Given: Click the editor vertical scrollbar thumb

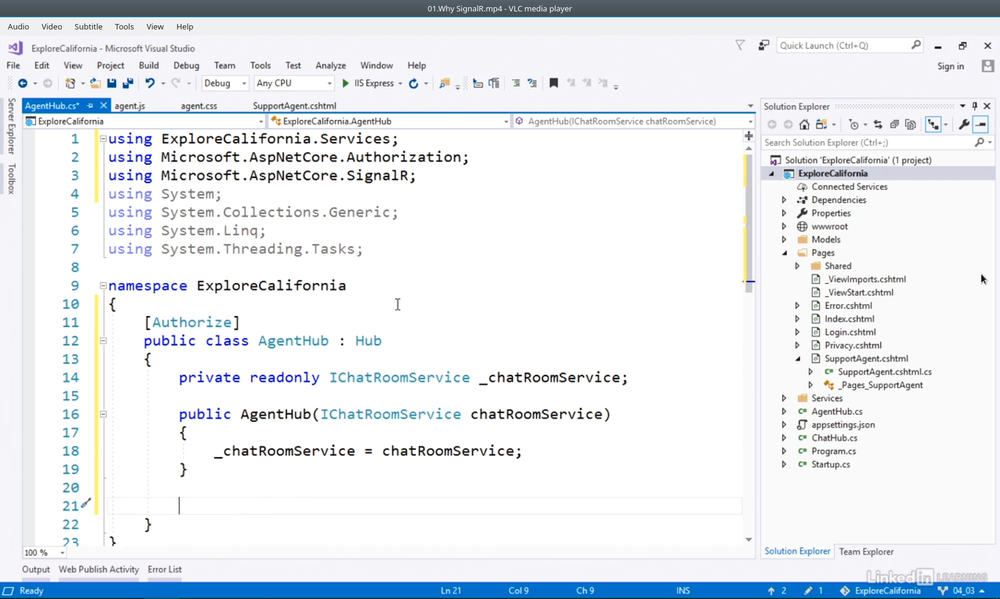Looking at the screenshot, I should [x=749, y=222].
